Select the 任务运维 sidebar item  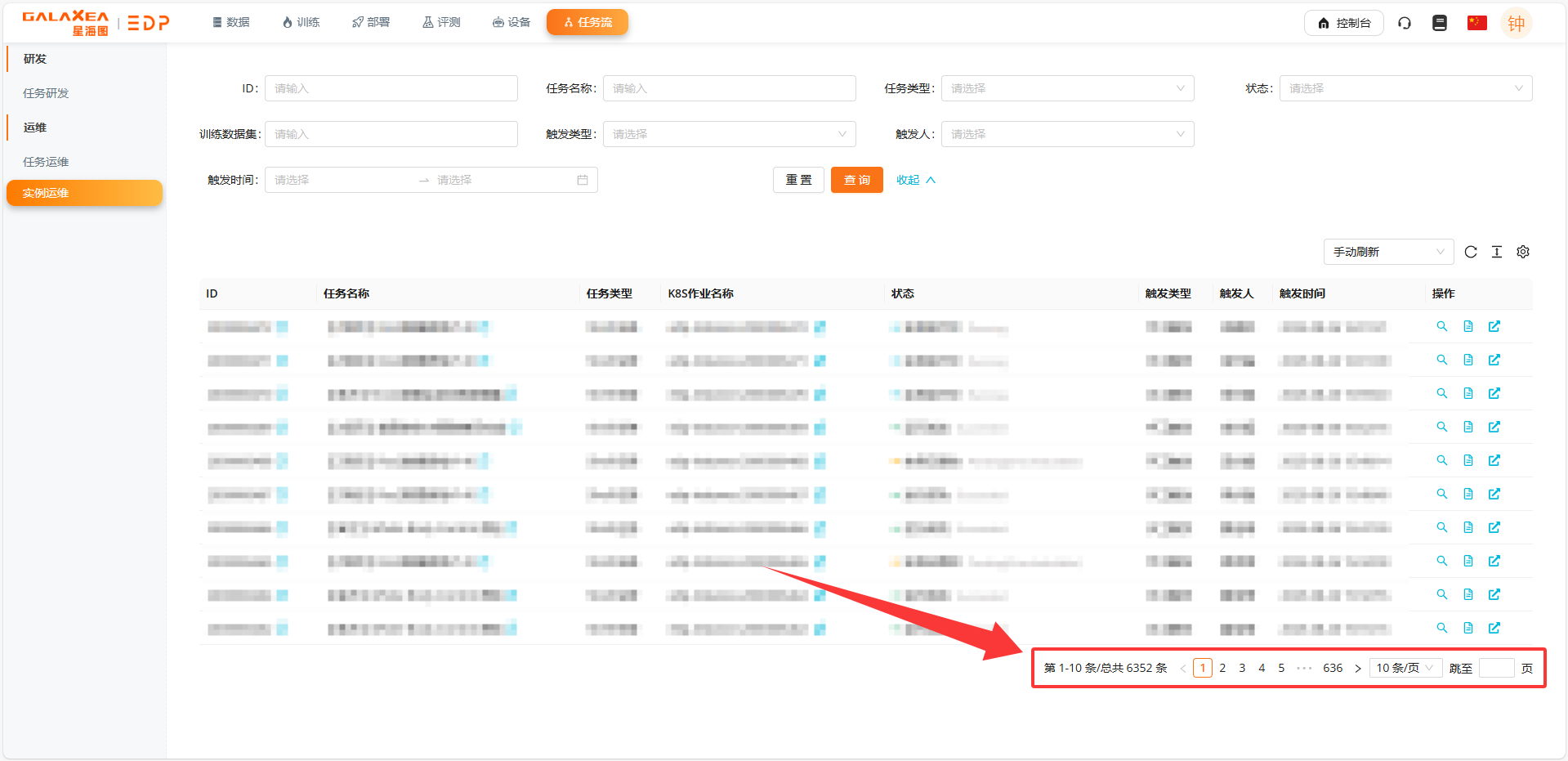click(46, 161)
